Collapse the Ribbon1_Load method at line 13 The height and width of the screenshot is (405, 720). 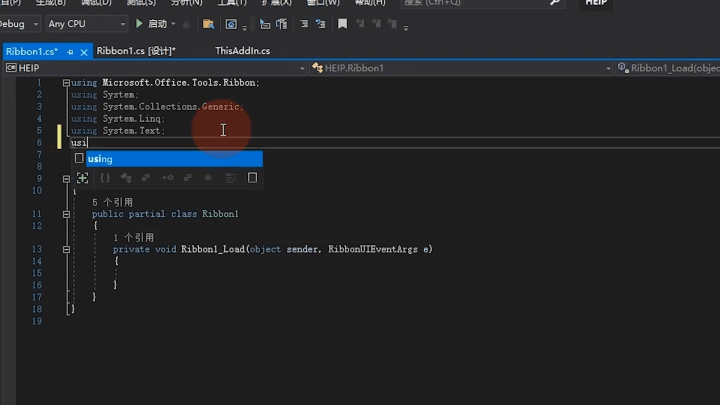pyautogui.click(x=66, y=249)
